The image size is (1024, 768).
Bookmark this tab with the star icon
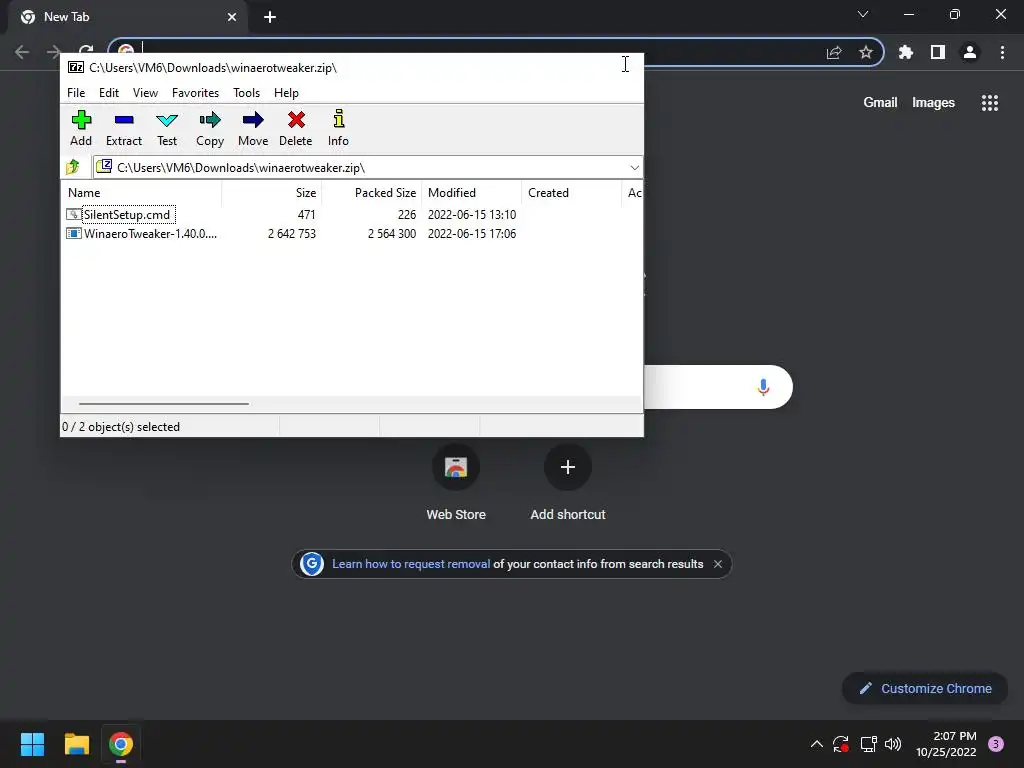pyautogui.click(x=866, y=52)
